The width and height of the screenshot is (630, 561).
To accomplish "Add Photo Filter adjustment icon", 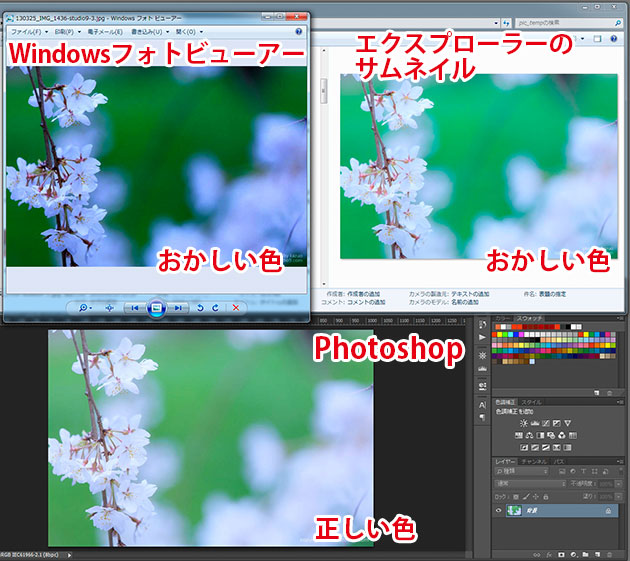I will pos(551,436).
